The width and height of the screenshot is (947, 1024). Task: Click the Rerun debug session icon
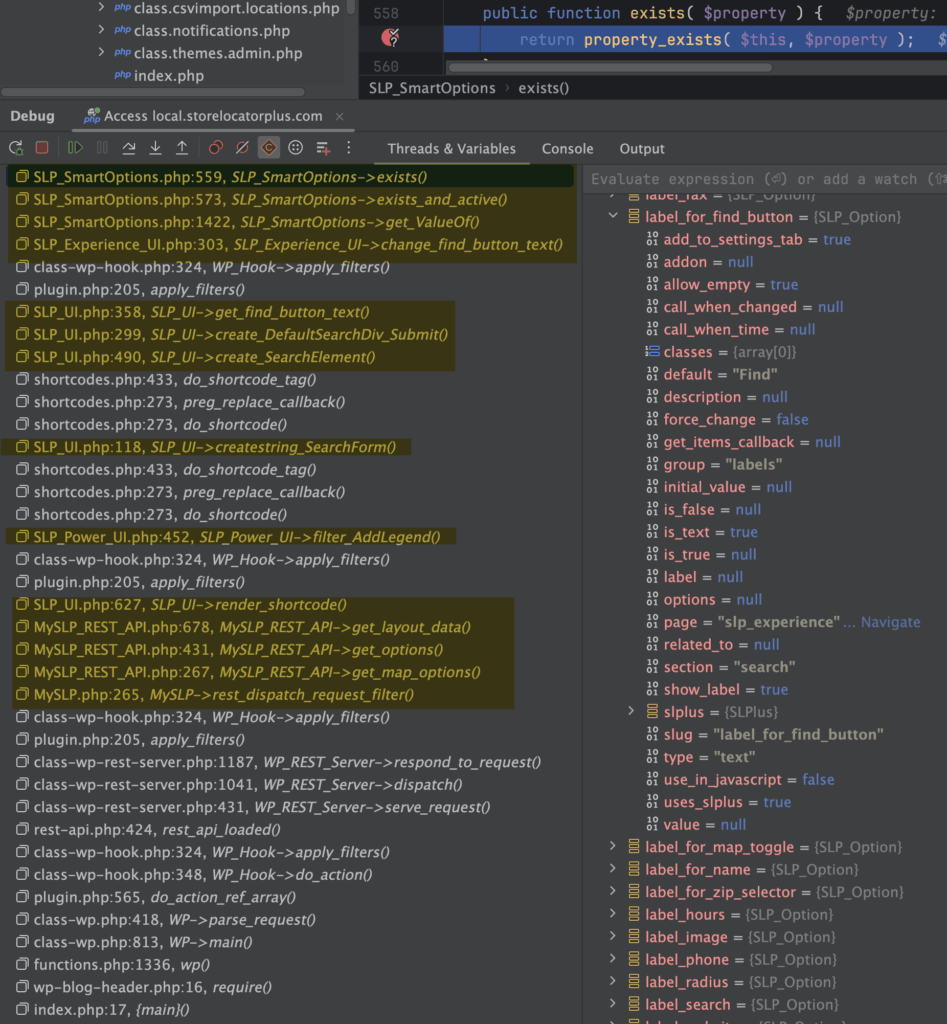click(16, 148)
